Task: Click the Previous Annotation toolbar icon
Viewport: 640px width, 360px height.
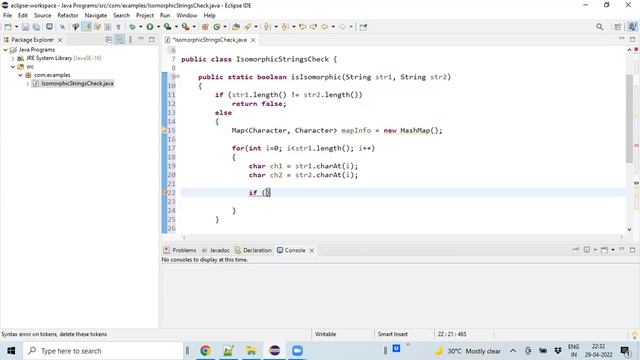Action: (285, 27)
